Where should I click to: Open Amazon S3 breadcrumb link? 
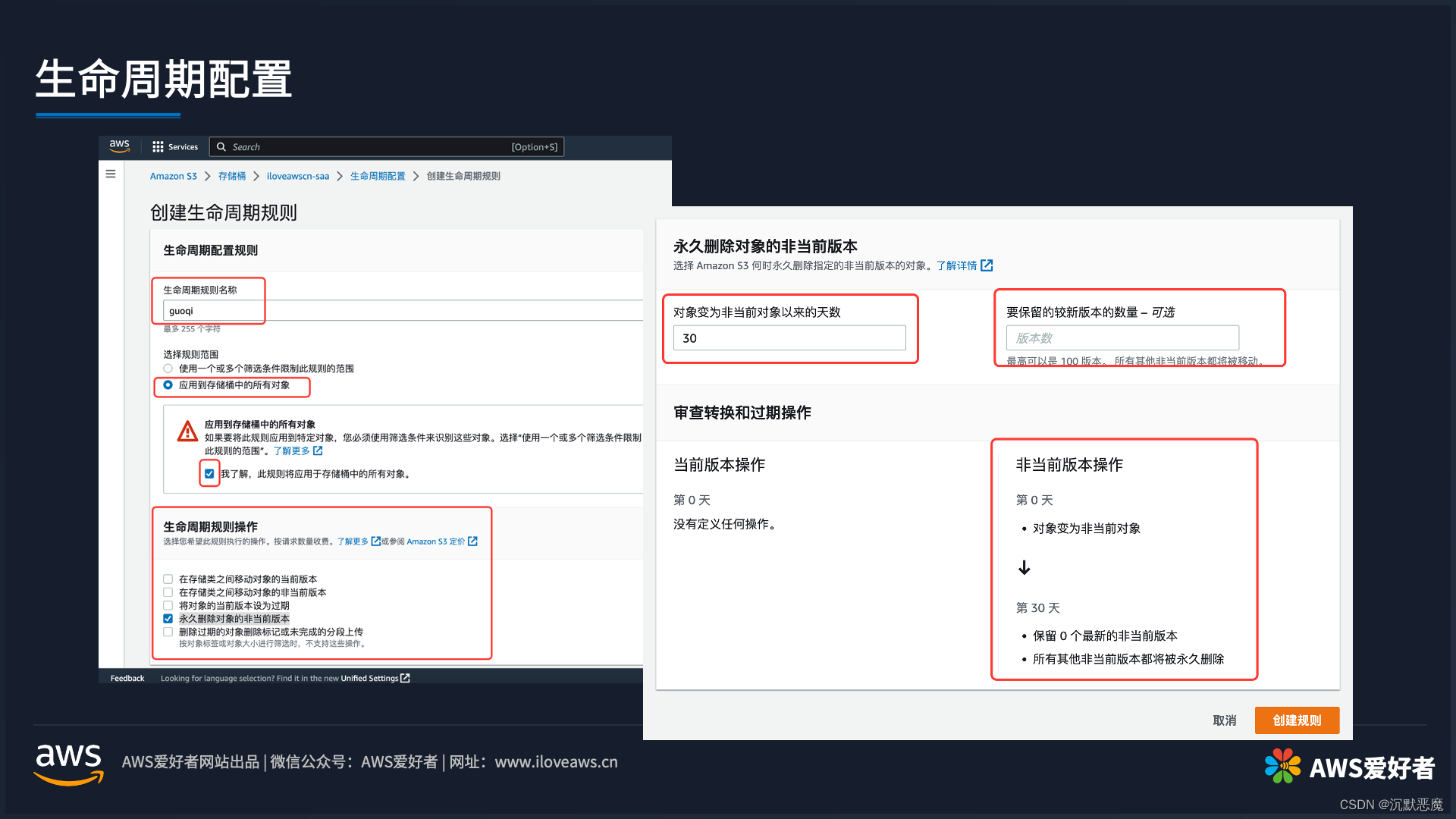[174, 176]
